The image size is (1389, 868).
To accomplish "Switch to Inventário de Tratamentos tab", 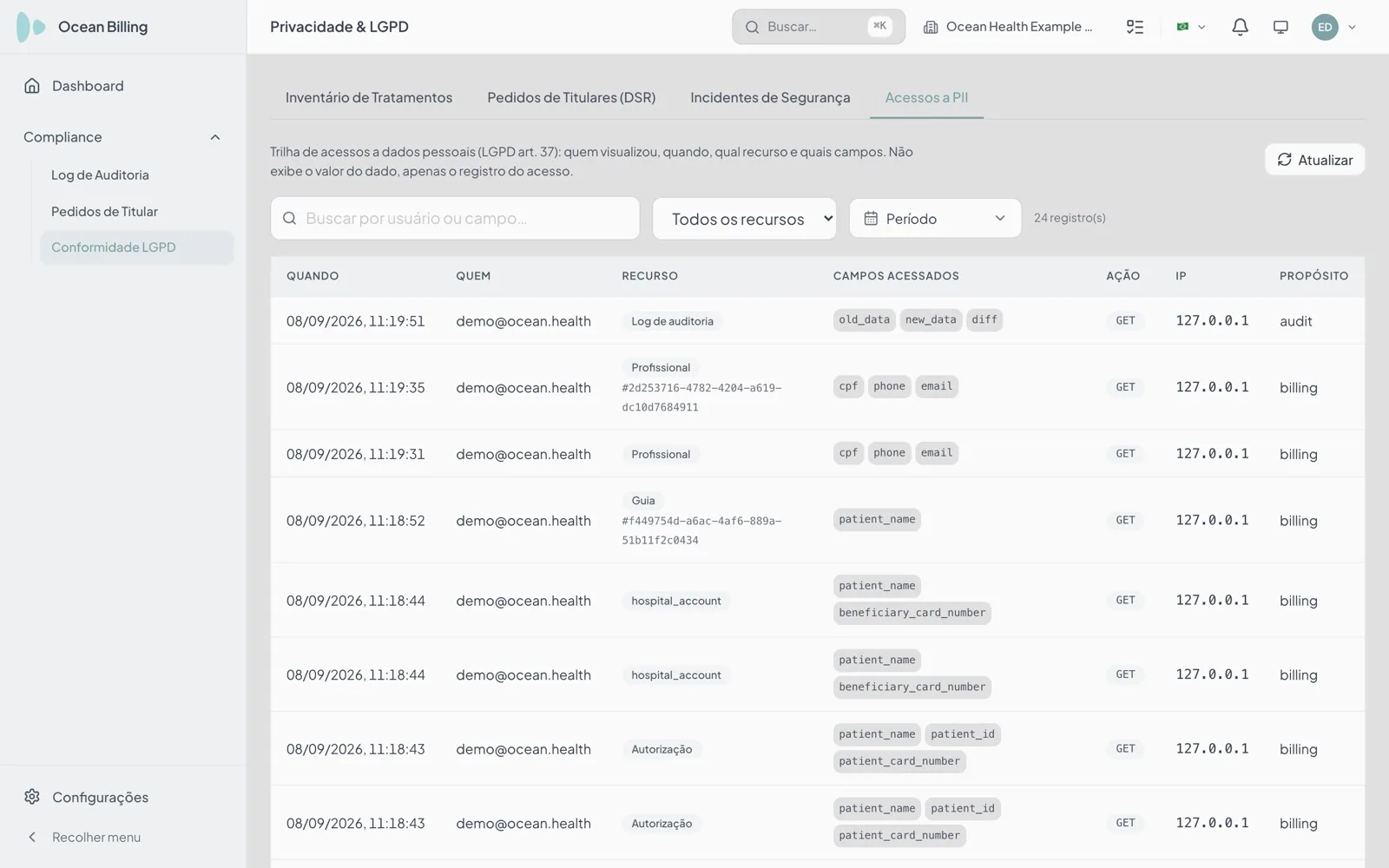I will pos(369,97).
